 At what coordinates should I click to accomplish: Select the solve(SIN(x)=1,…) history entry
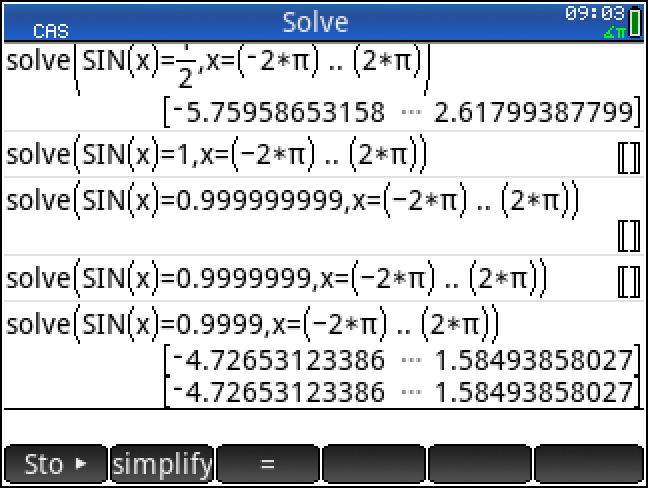216,157
